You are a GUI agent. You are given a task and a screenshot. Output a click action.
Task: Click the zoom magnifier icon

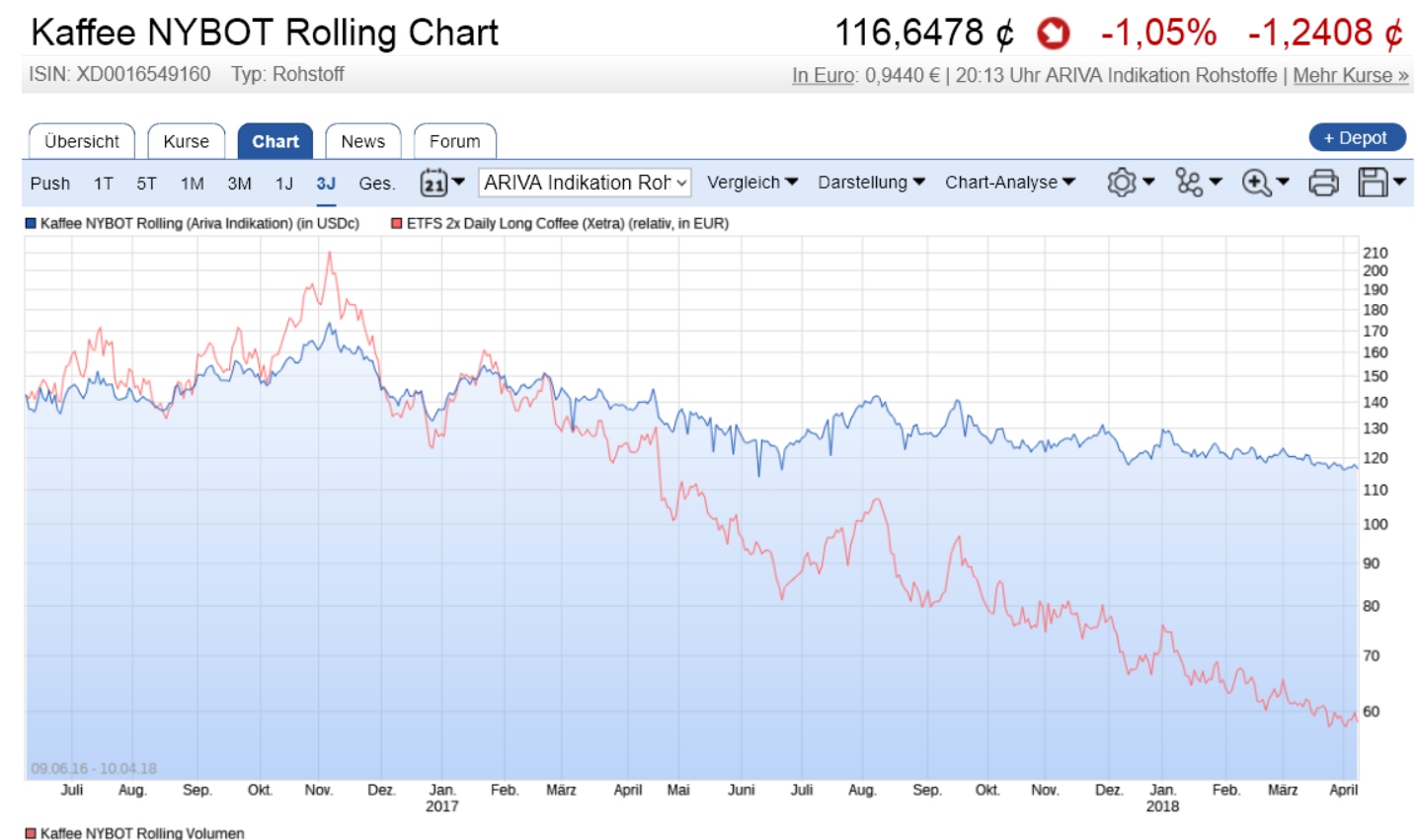pos(1256,183)
